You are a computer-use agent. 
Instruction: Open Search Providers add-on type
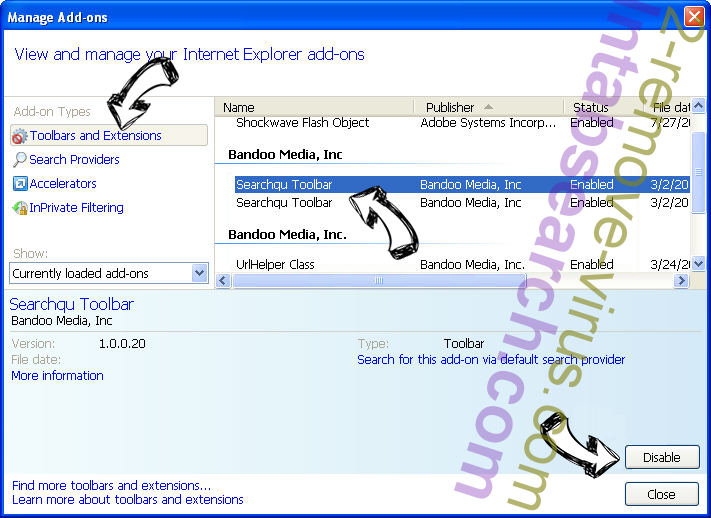74,160
